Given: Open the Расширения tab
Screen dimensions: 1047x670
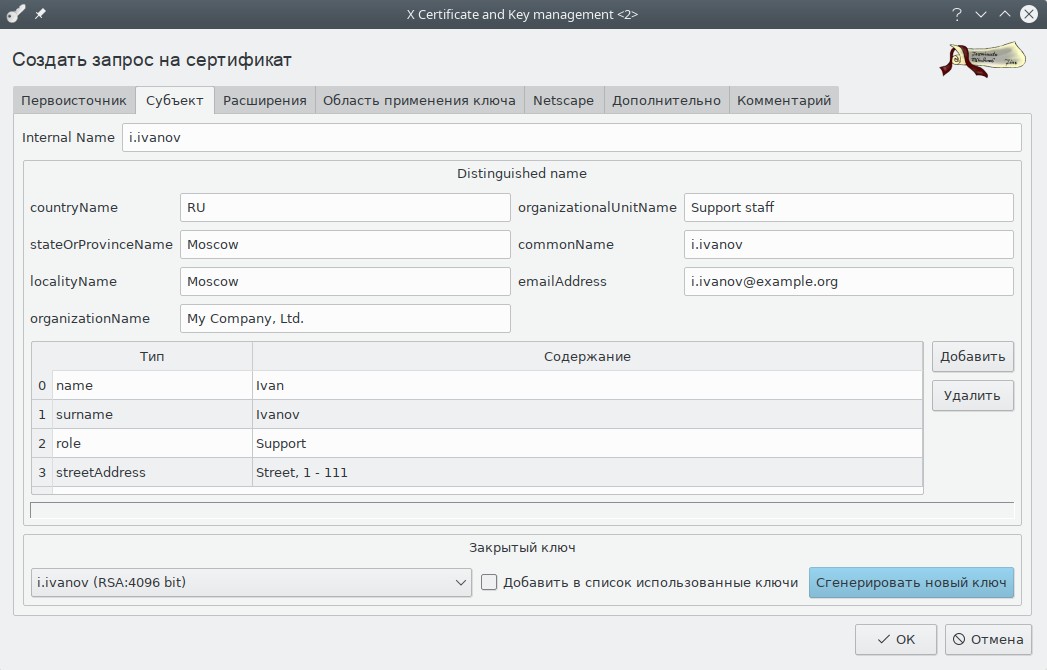Looking at the screenshot, I should point(264,101).
